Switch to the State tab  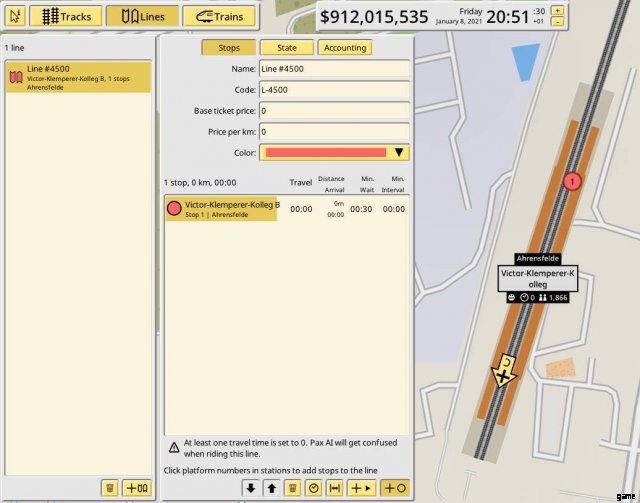[x=285, y=47]
